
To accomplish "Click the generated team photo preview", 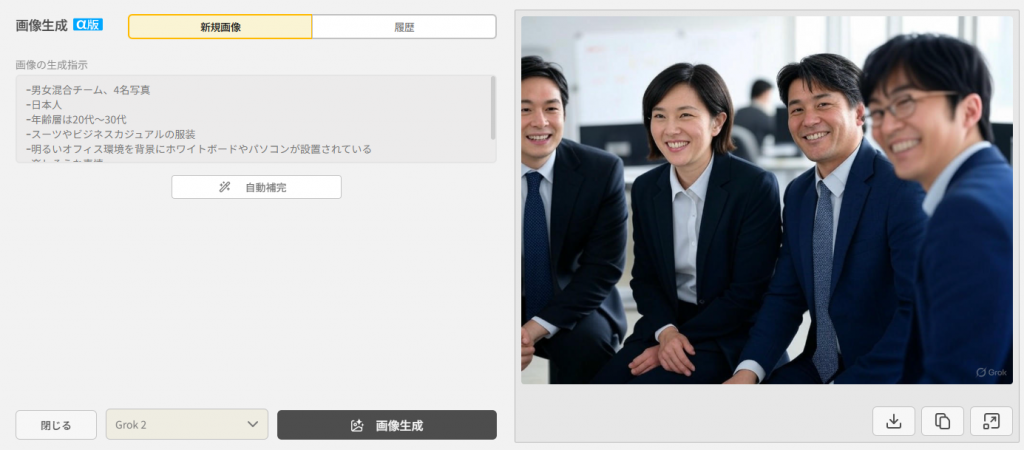I will pos(767,200).
